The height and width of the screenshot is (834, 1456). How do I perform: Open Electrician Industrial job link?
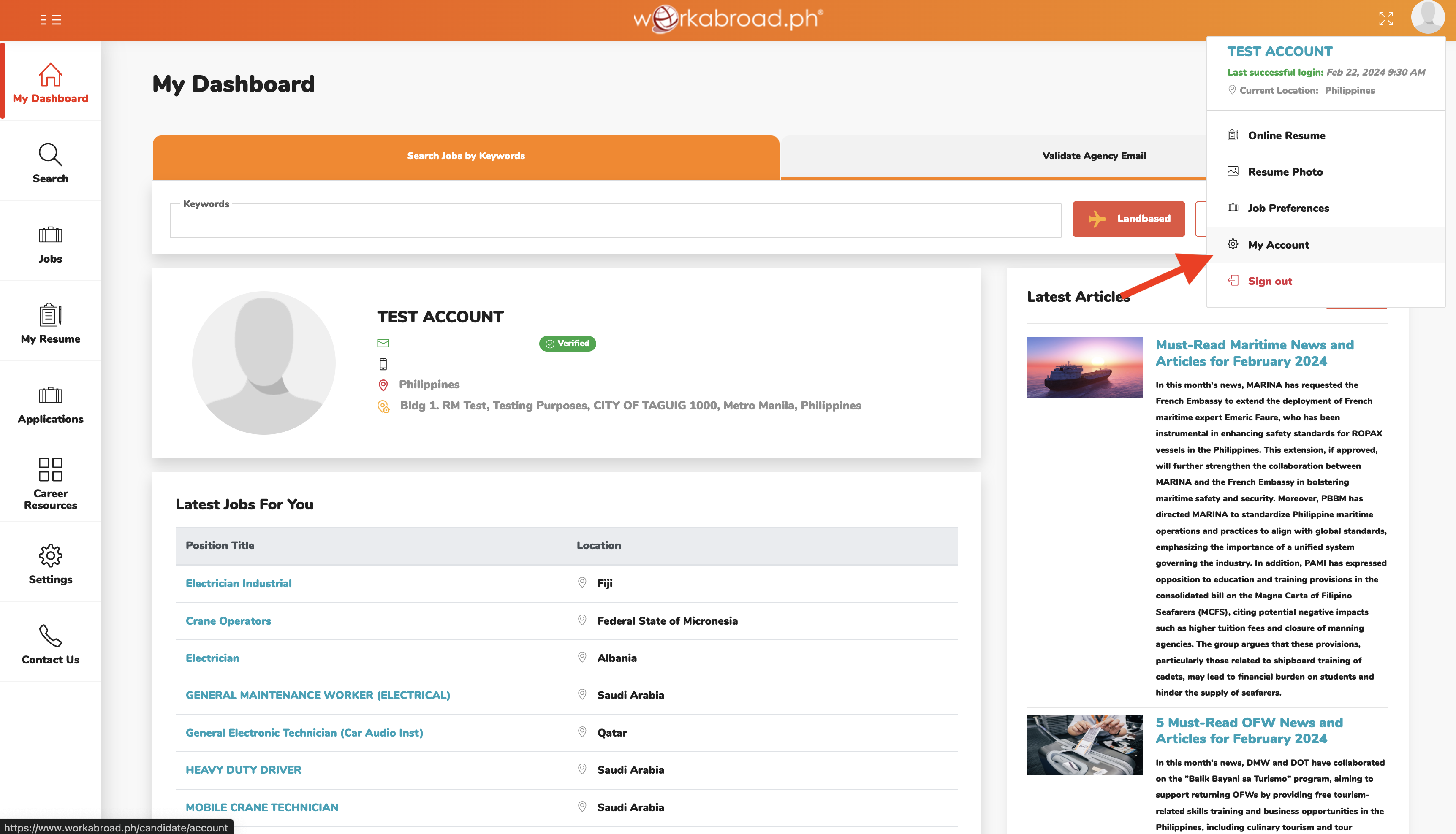point(238,583)
